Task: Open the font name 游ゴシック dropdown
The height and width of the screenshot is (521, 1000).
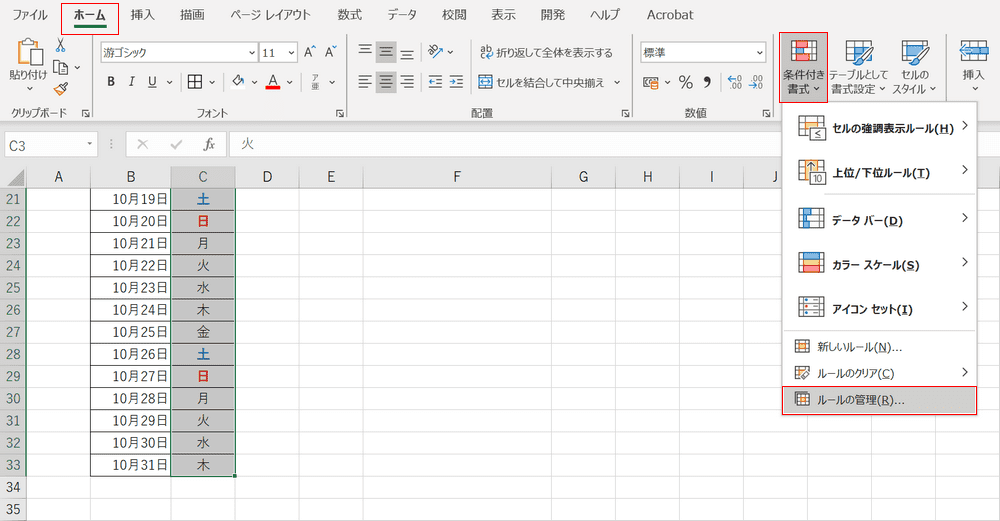Action: click(x=252, y=53)
